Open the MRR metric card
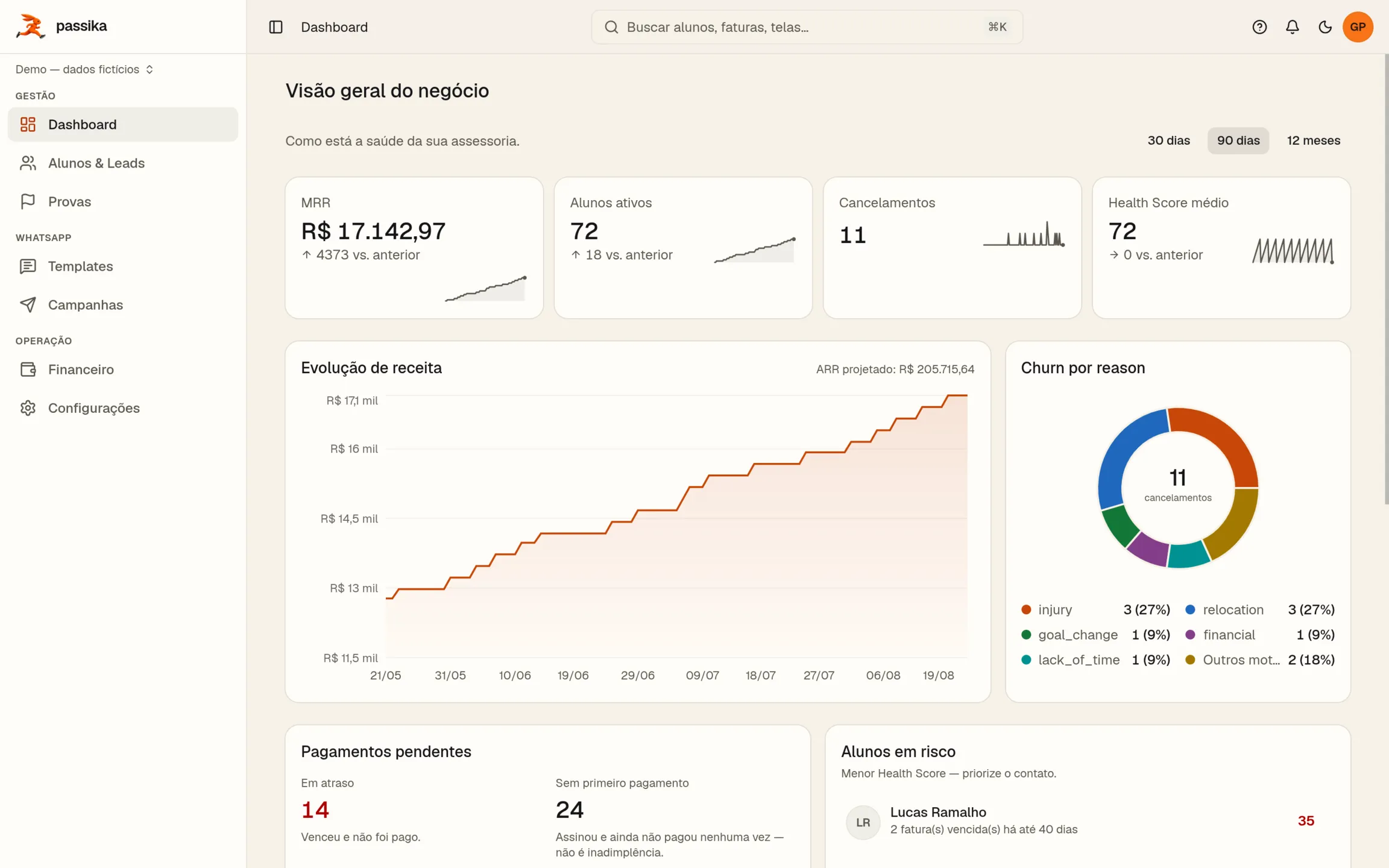Image resolution: width=1389 pixels, height=868 pixels. [x=414, y=248]
